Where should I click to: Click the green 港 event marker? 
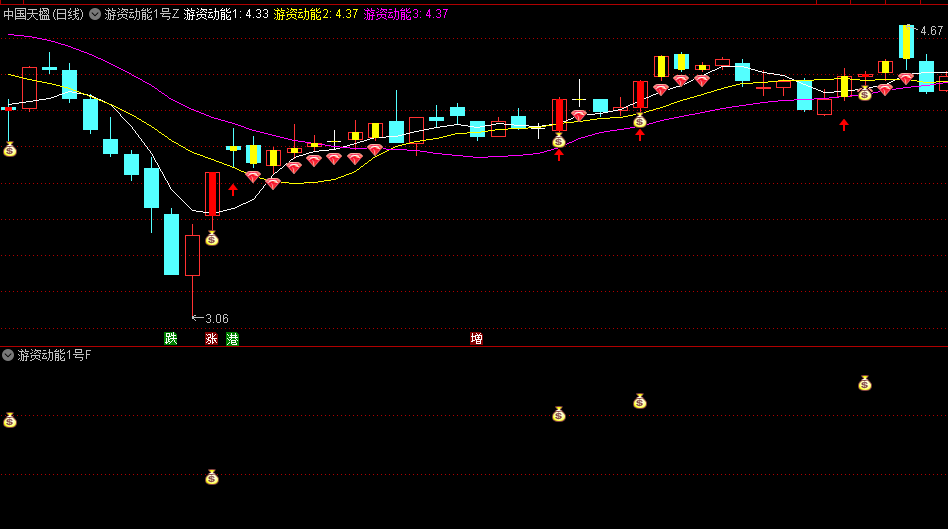(232, 339)
